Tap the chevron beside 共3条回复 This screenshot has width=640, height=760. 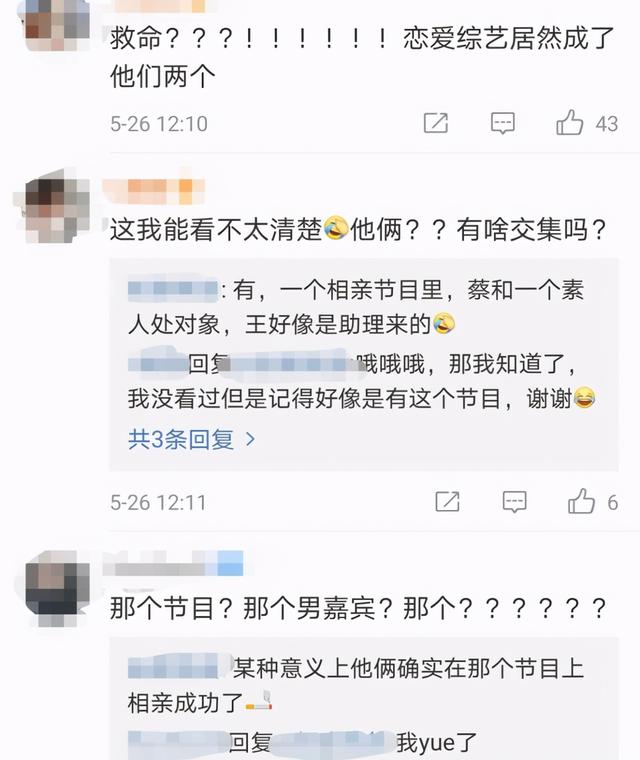point(250,440)
